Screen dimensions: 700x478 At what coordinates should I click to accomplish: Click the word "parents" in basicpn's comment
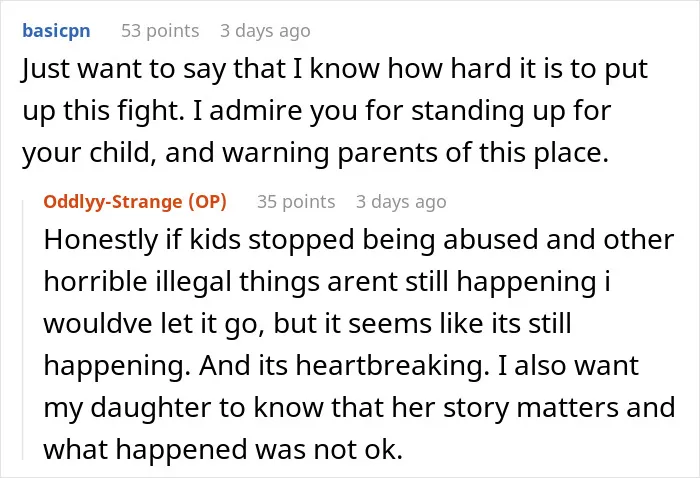[x=388, y=153]
